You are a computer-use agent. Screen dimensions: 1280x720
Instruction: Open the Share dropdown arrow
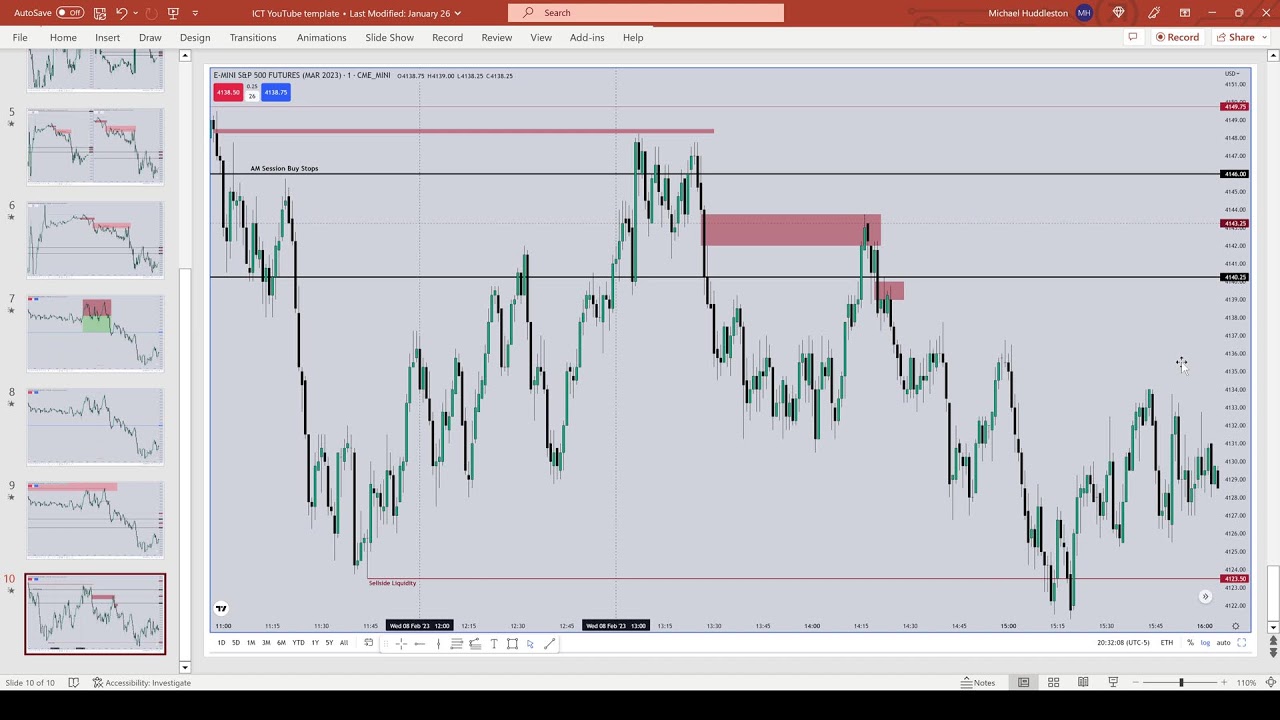pyautogui.click(x=1263, y=38)
